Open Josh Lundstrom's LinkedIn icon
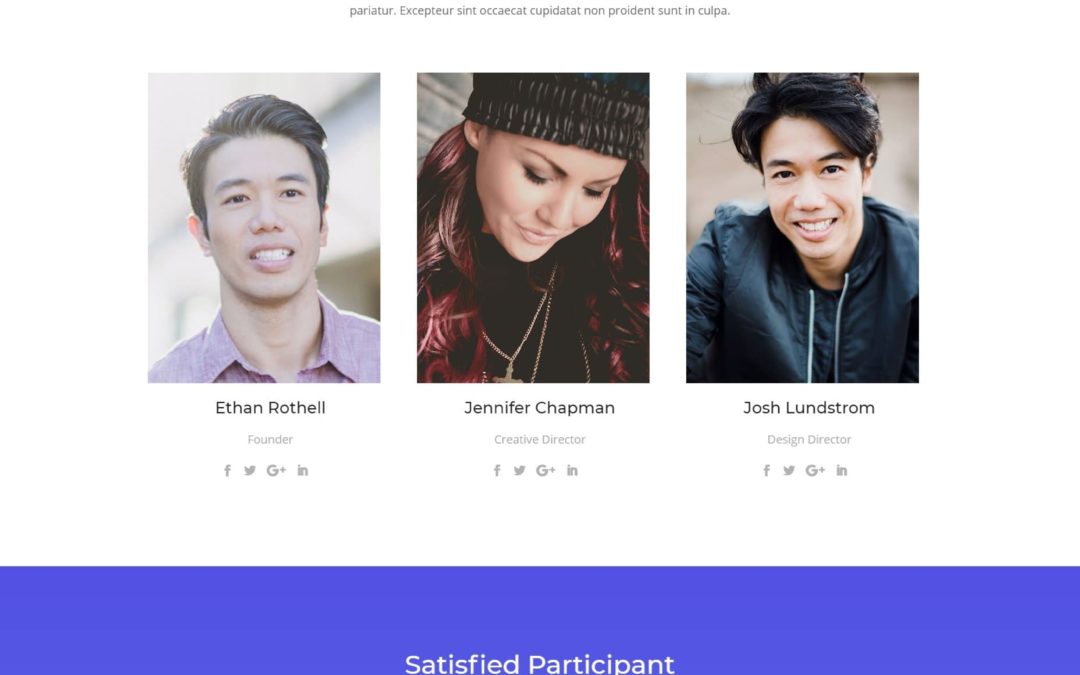Image resolution: width=1080 pixels, height=675 pixels. [x=842, y=471]
